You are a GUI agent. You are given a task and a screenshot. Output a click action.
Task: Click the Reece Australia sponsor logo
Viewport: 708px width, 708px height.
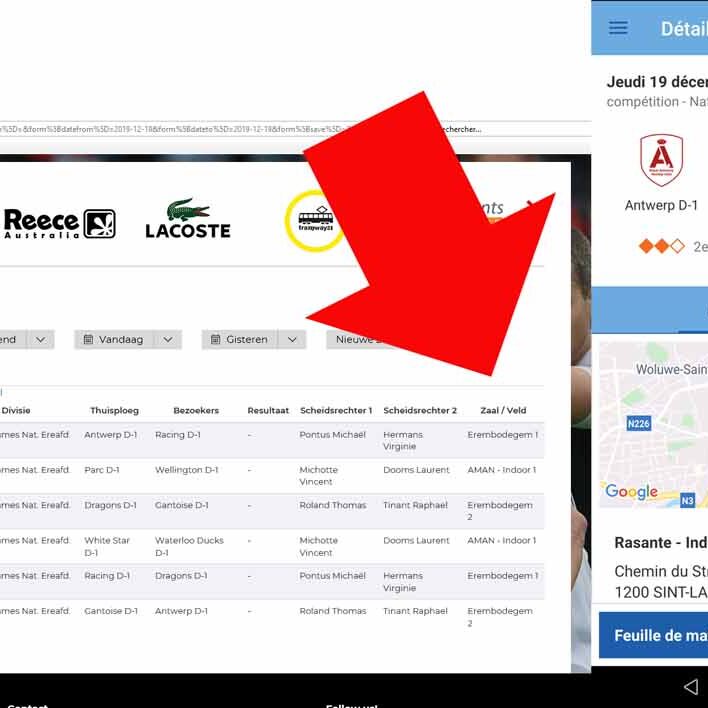(x=59, y=223)
